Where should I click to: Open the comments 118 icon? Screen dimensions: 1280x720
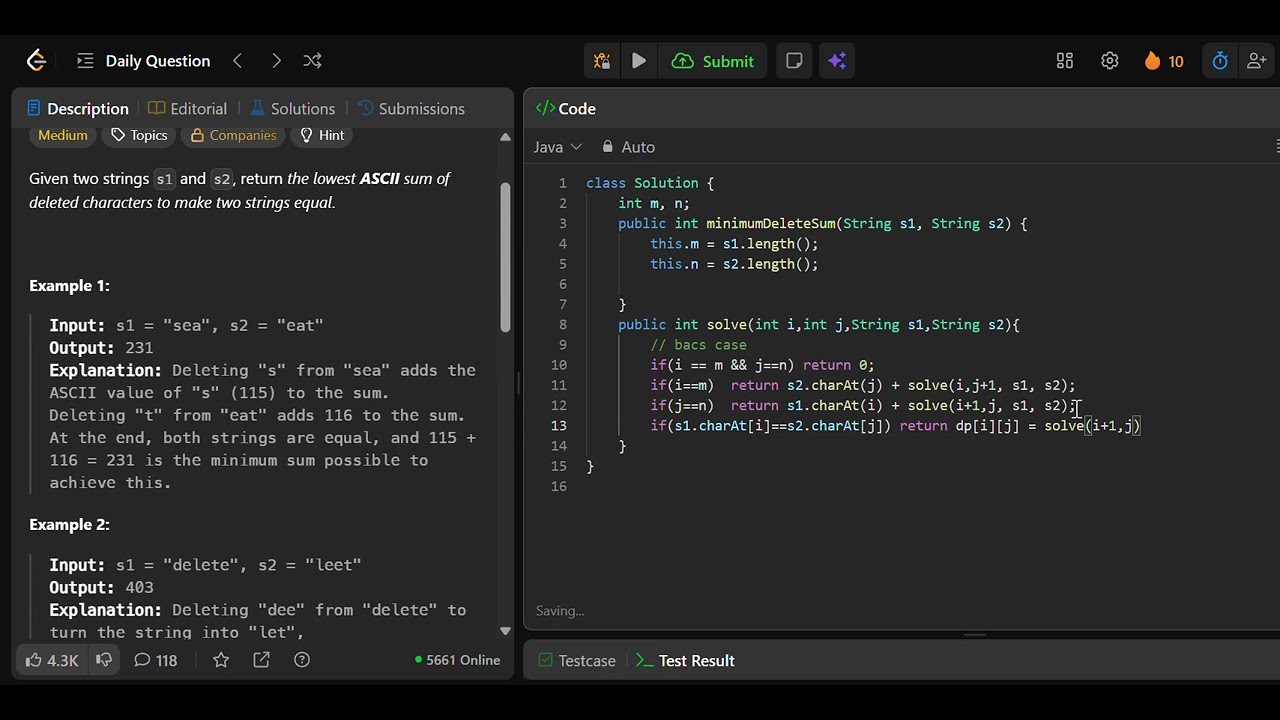(155, 660)
